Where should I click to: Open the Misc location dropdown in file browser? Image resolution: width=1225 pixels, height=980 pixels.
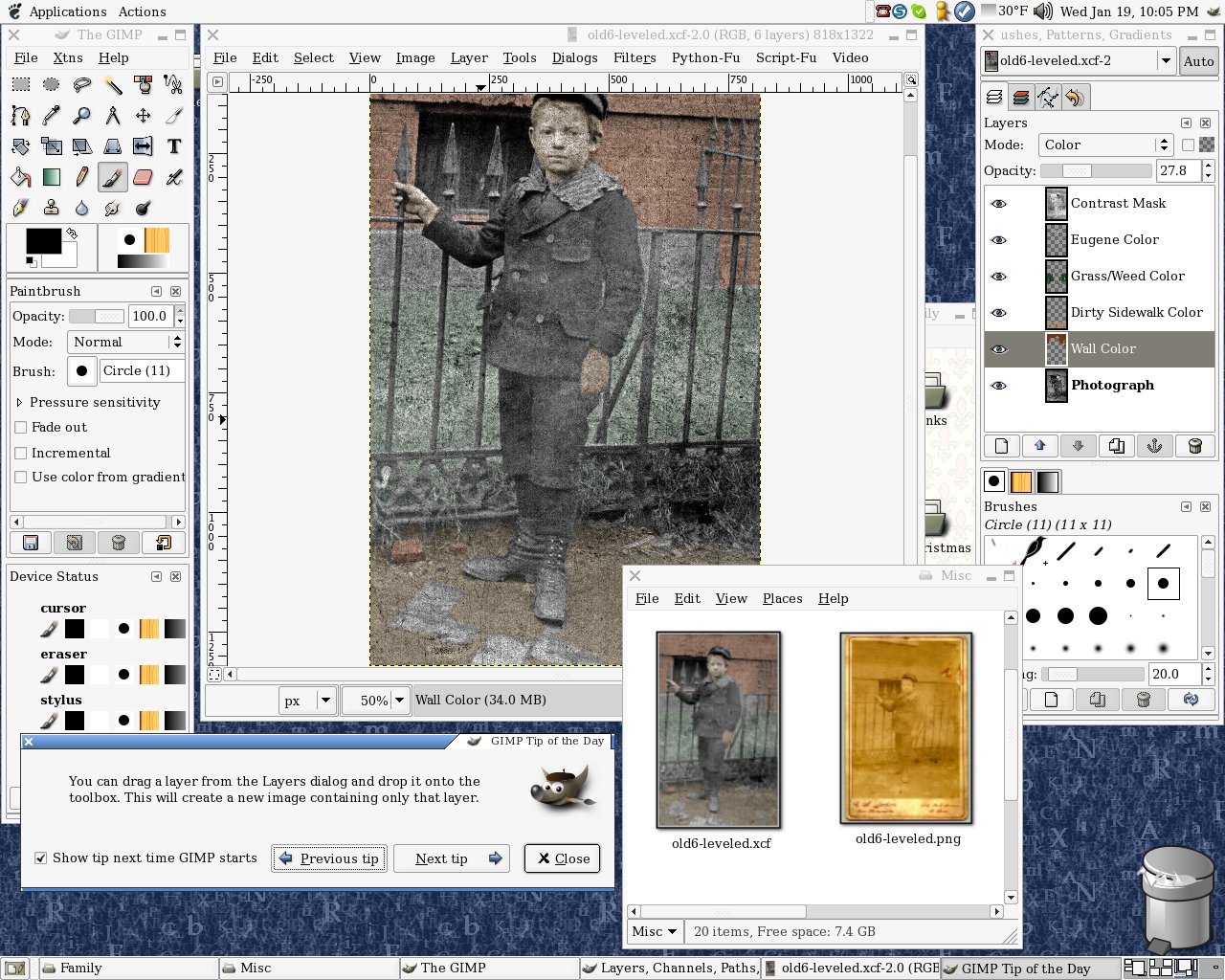click(655, 932)
